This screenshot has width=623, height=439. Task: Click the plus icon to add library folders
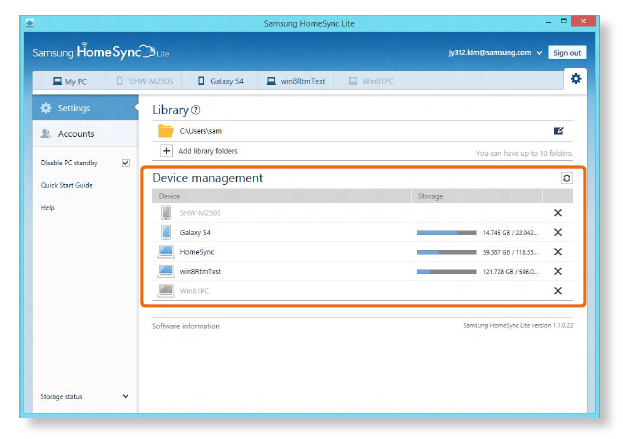pyautogui.click(x=166, y=151)
